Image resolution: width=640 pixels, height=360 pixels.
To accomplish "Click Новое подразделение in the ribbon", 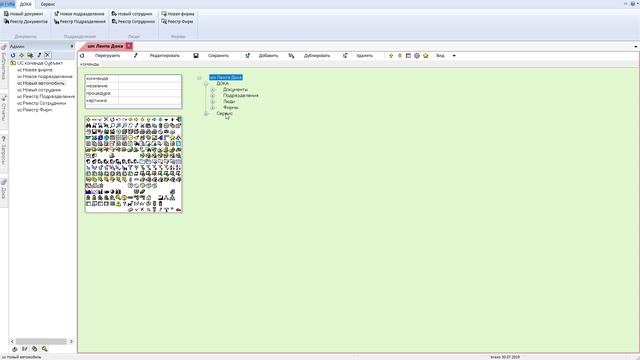I will coord(79,14).
